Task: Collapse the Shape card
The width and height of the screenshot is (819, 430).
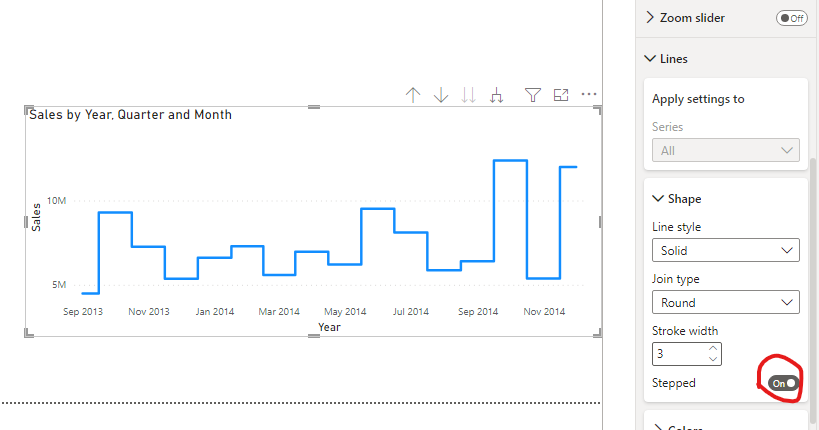Action: coord(658,199)
